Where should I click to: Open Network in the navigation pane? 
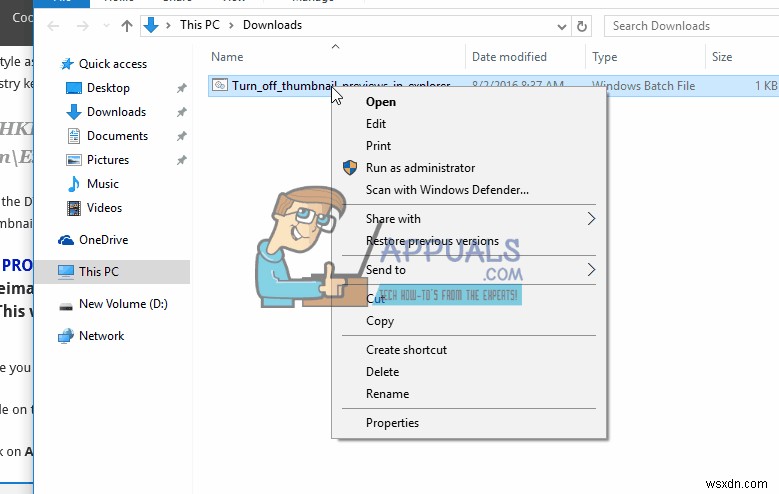[101, 336]
